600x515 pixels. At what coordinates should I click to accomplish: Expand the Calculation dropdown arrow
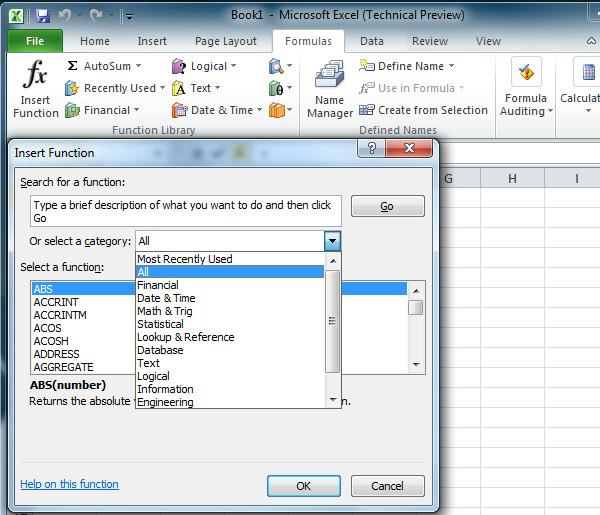pos(589,111)
